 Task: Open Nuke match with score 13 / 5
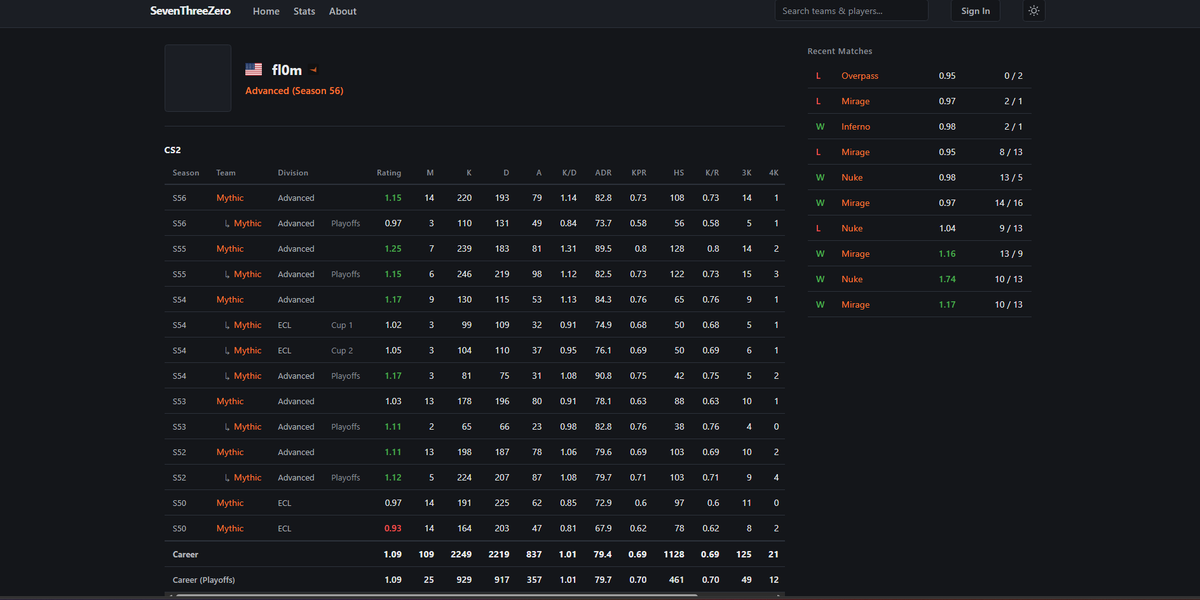coord(852,178)
